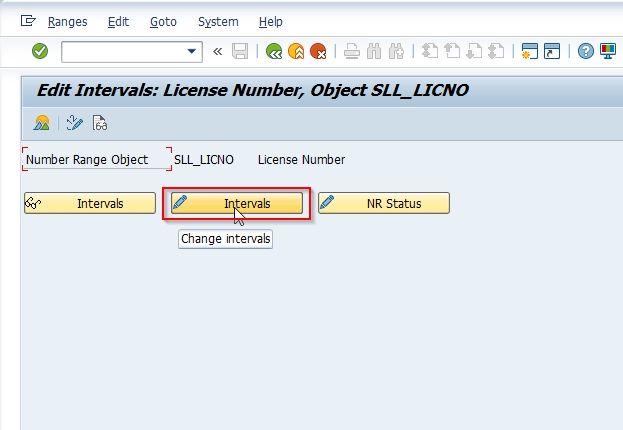Click the display glasses document icon

(99, 123)
